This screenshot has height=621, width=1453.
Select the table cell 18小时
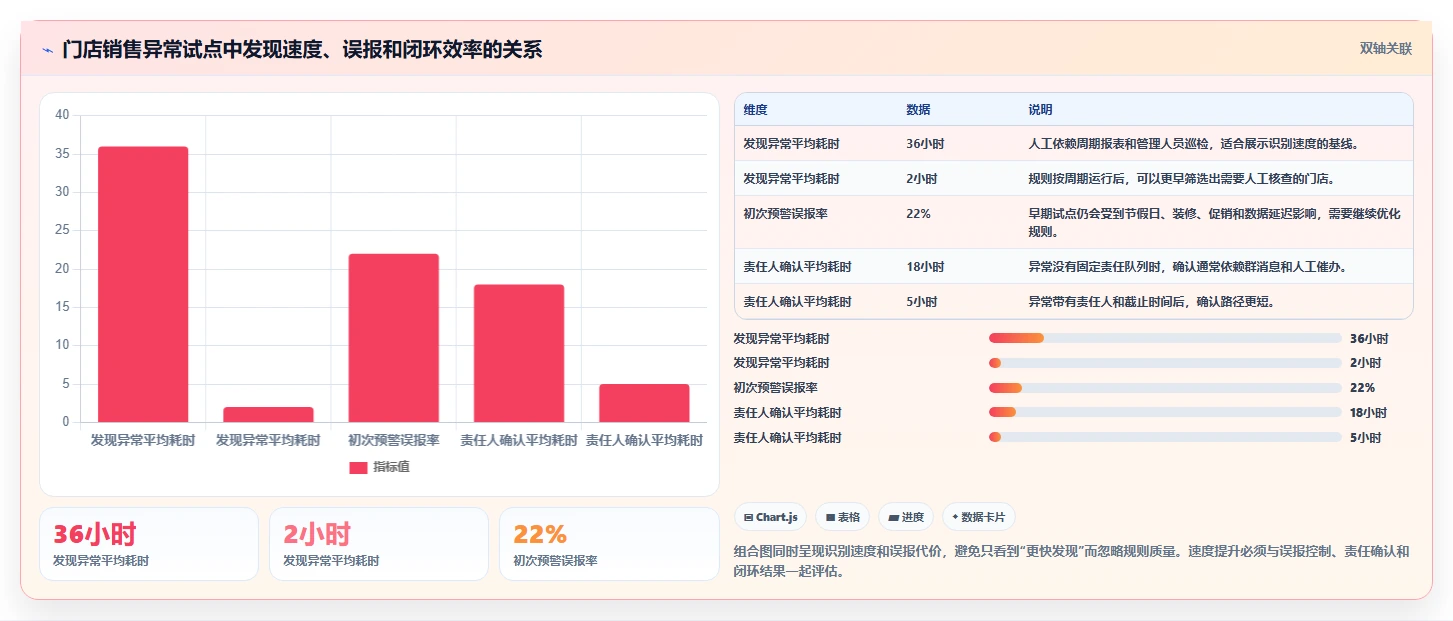(x=924, y=267)
